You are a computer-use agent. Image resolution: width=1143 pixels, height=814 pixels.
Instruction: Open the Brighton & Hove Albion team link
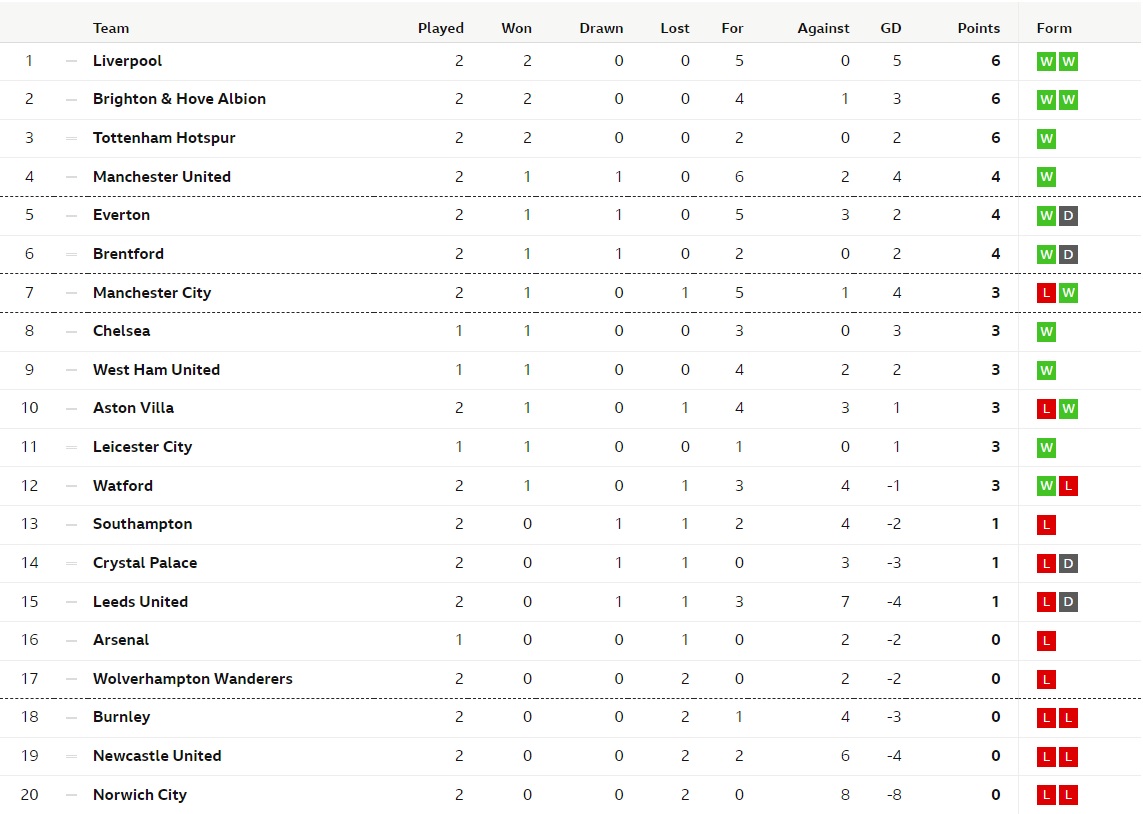[179, 99]
